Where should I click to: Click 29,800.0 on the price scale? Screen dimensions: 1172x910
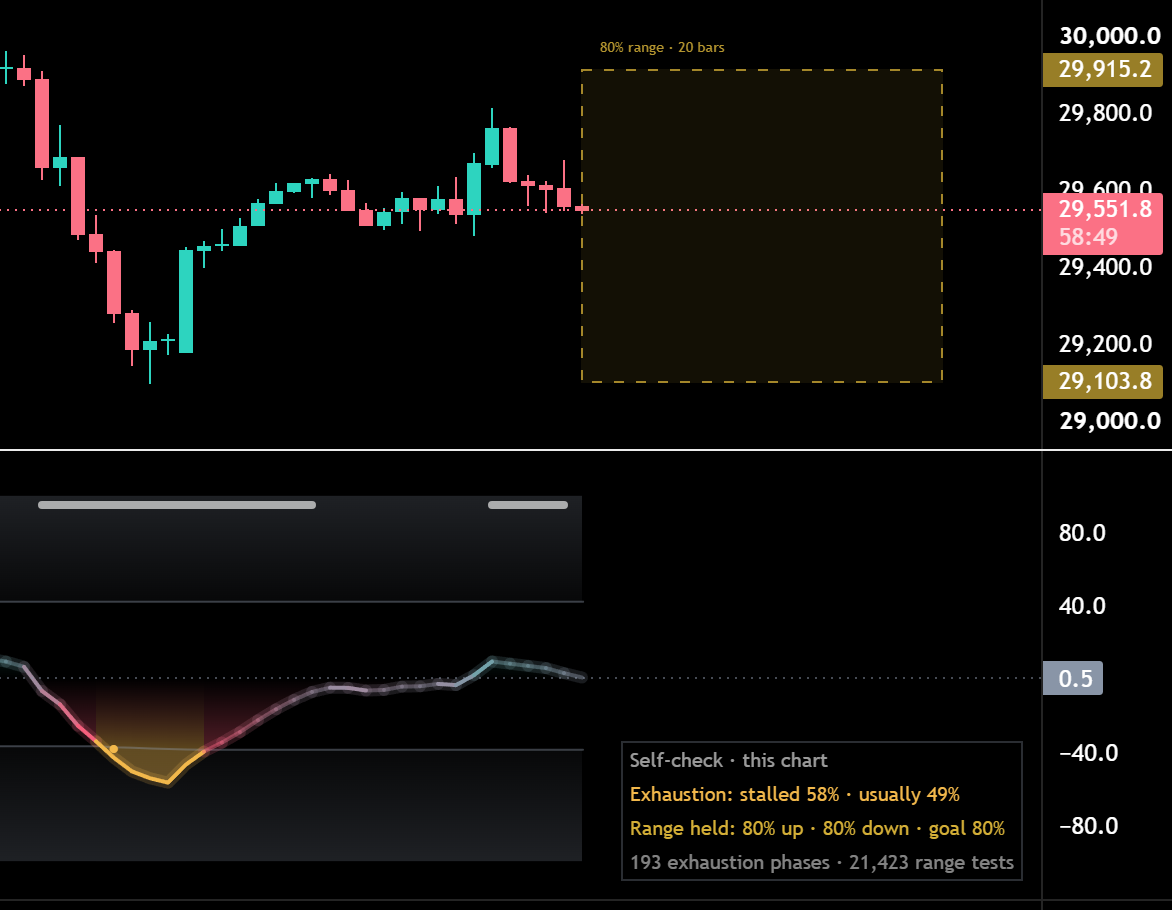click(x=1105, y=113)
